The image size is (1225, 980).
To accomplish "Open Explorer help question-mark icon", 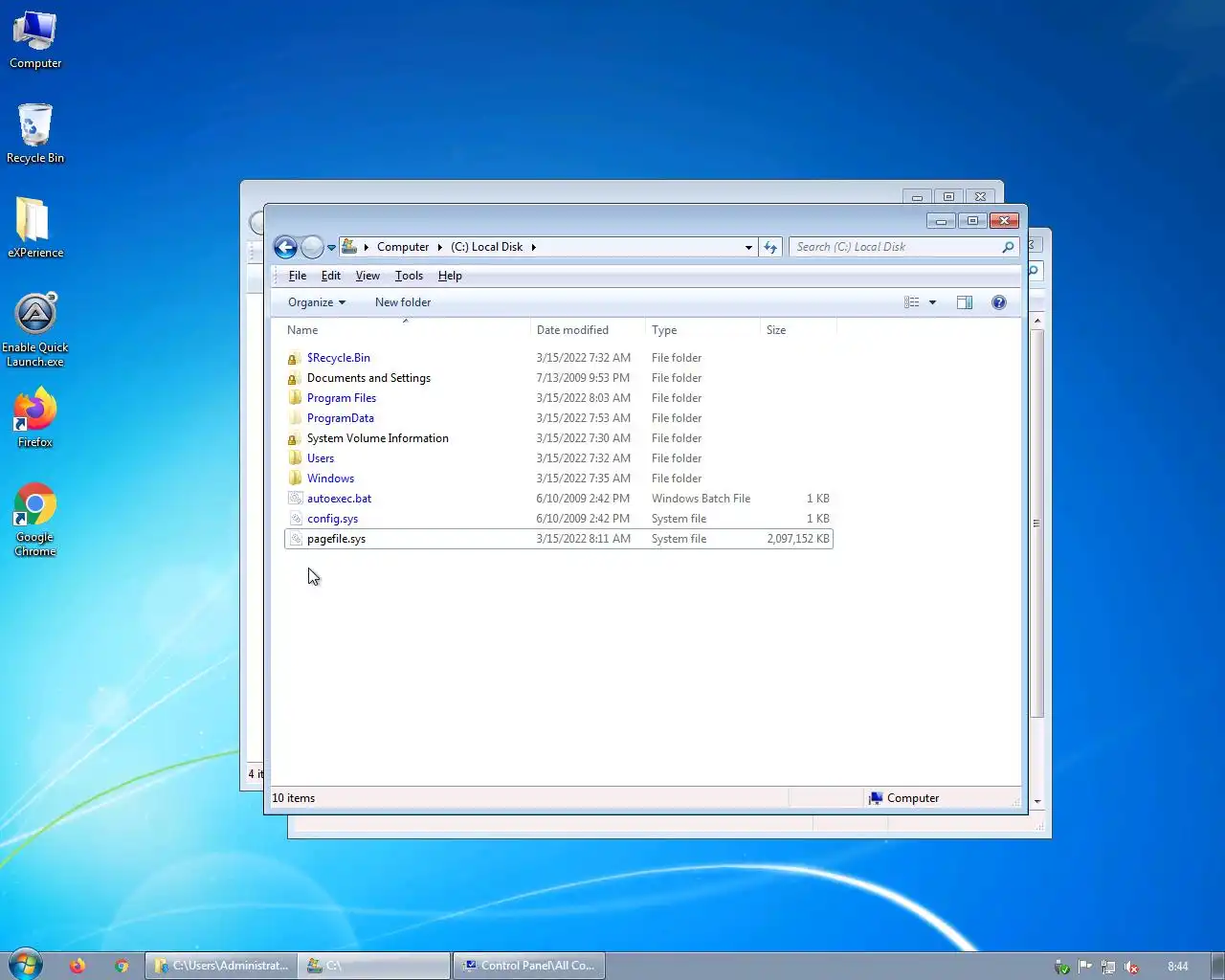I will [x=999, y=302].
